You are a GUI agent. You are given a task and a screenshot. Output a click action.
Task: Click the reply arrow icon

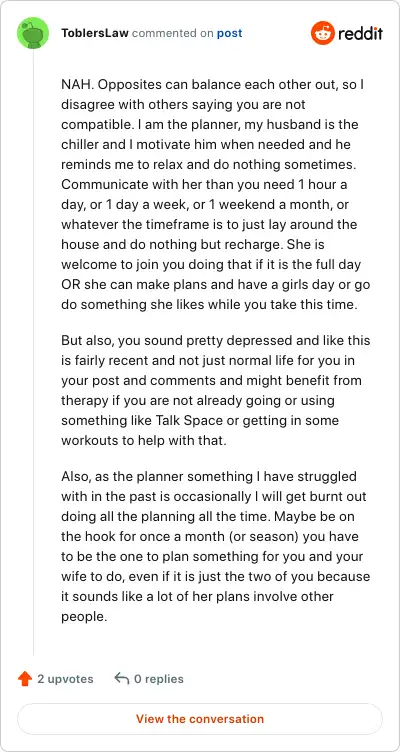tap(122, 679)
